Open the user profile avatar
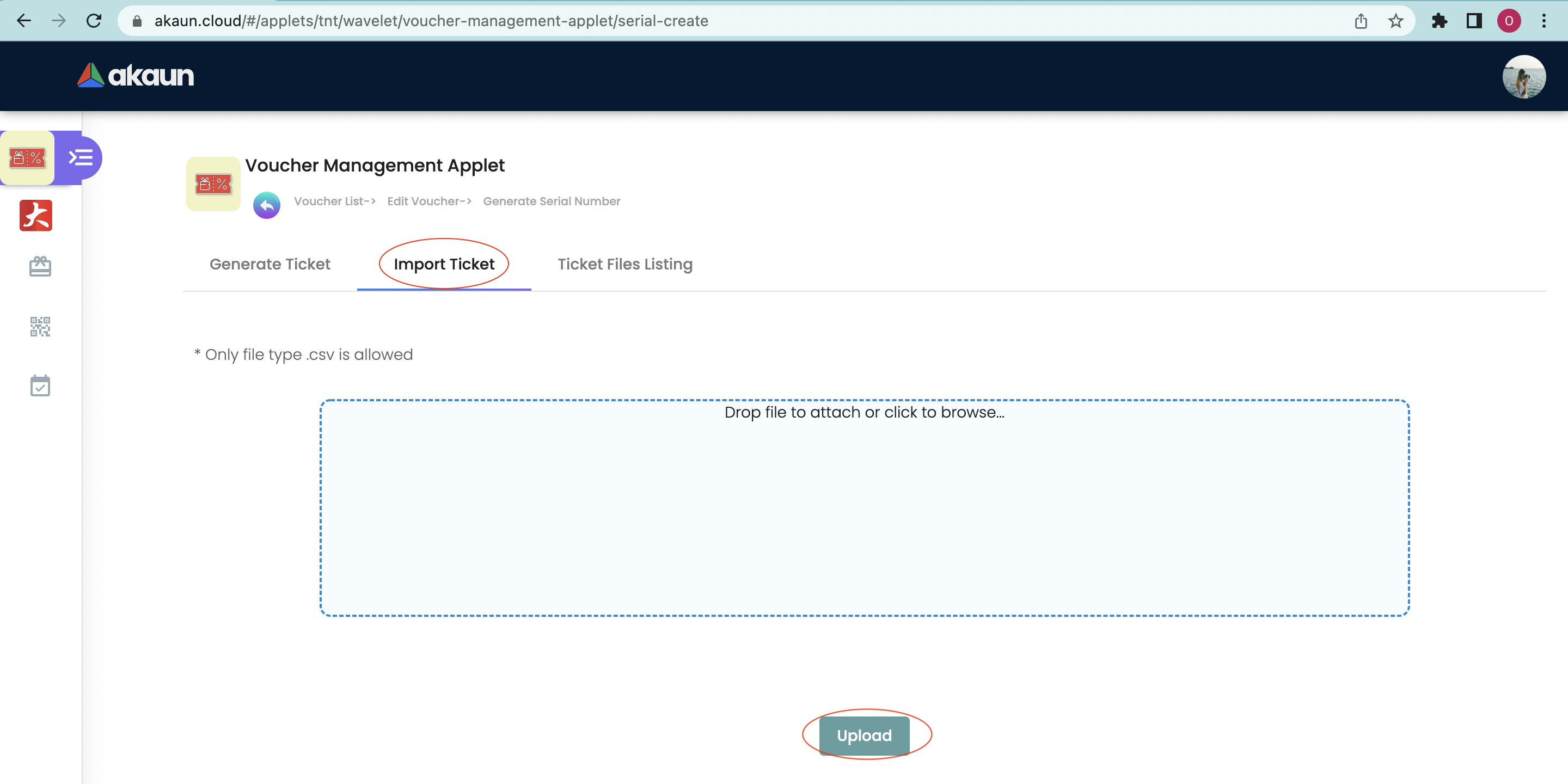This screenshot has width=1568, height=784. pos(1523,76)
